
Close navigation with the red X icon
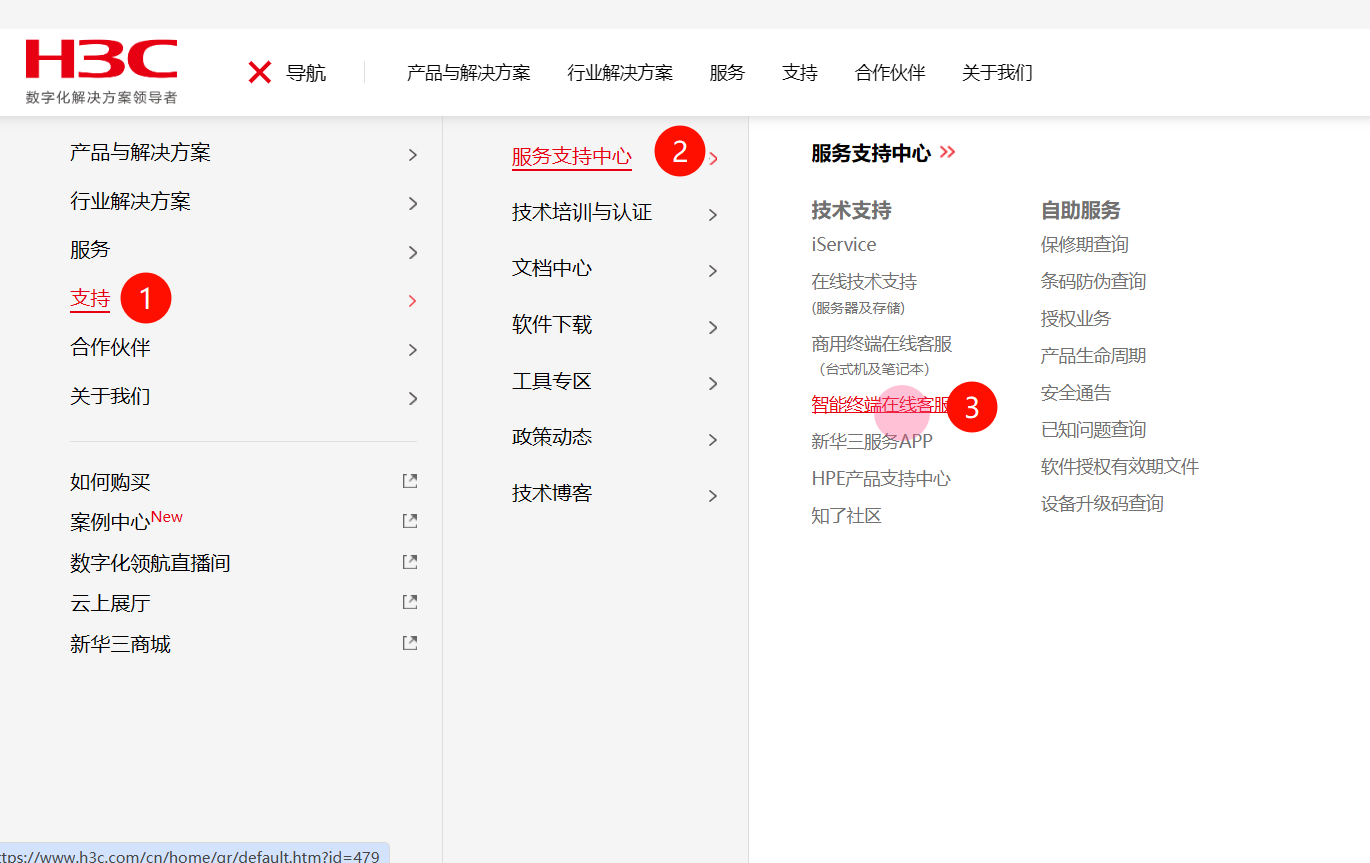click(260, 72)
